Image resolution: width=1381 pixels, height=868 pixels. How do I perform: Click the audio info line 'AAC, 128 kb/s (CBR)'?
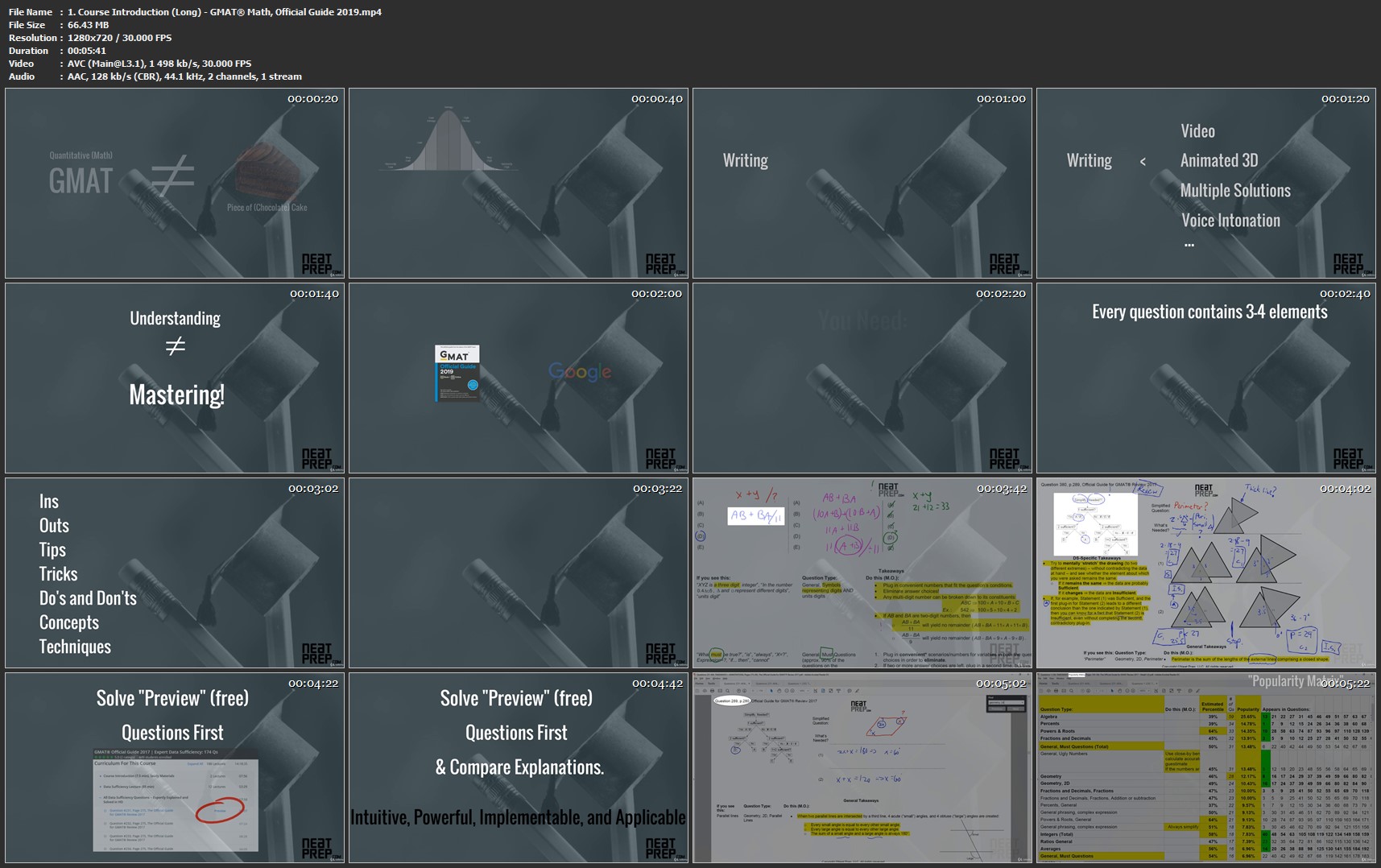click(184, 76)
